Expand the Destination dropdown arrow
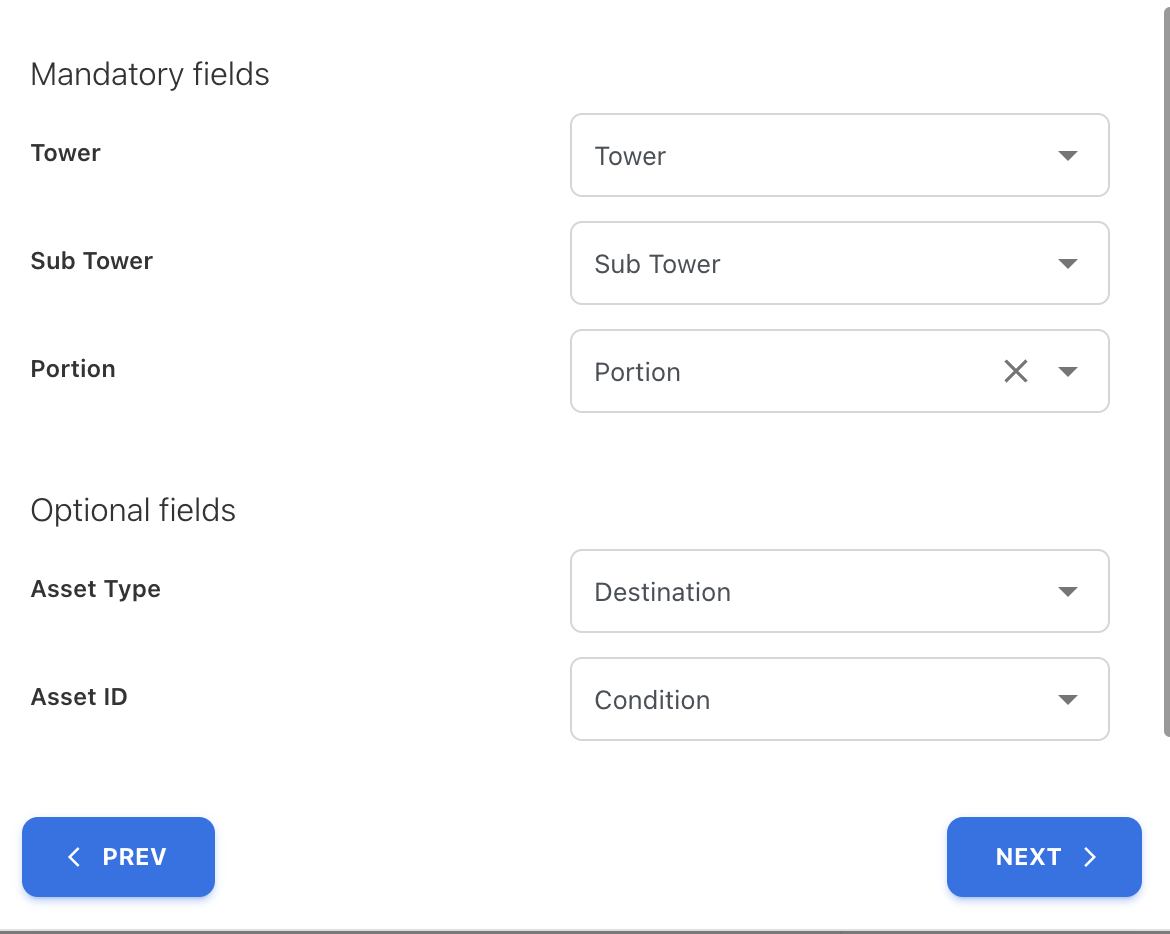Viewport: 1170px width, 934px height. [x=1067, y=592]
